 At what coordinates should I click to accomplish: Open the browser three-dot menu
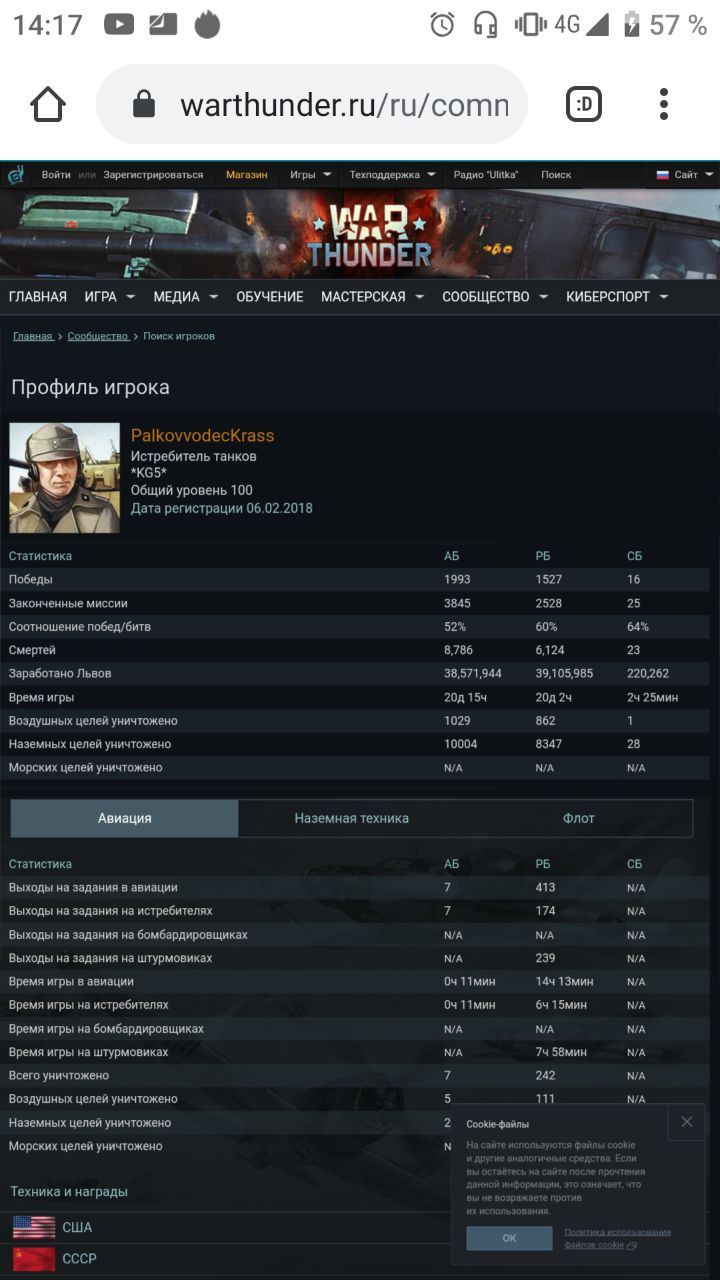(664, 104)
